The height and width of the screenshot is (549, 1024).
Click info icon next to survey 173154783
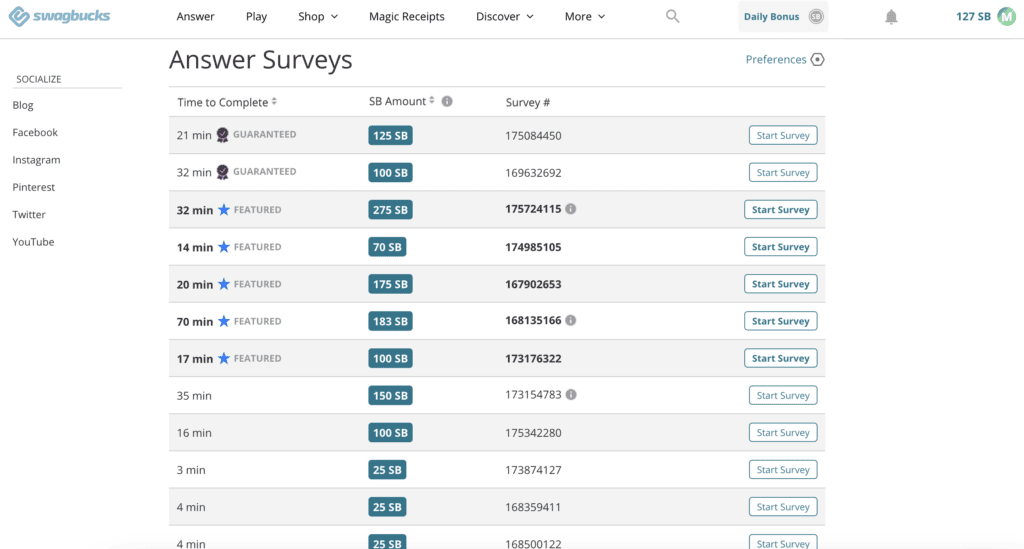pos(570,395)
